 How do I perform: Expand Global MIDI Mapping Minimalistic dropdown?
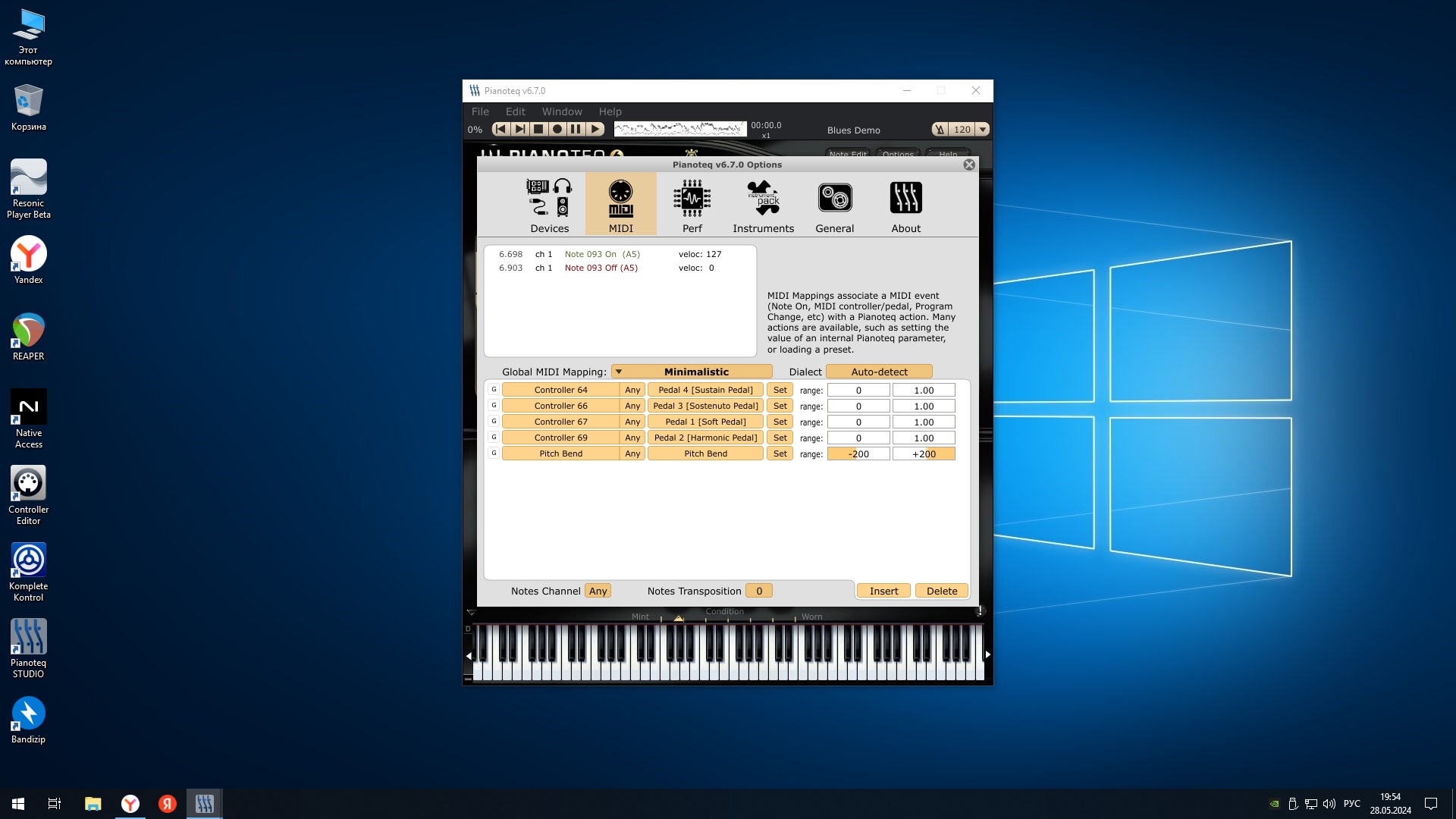pyautogui.click(x=692, y=372)
